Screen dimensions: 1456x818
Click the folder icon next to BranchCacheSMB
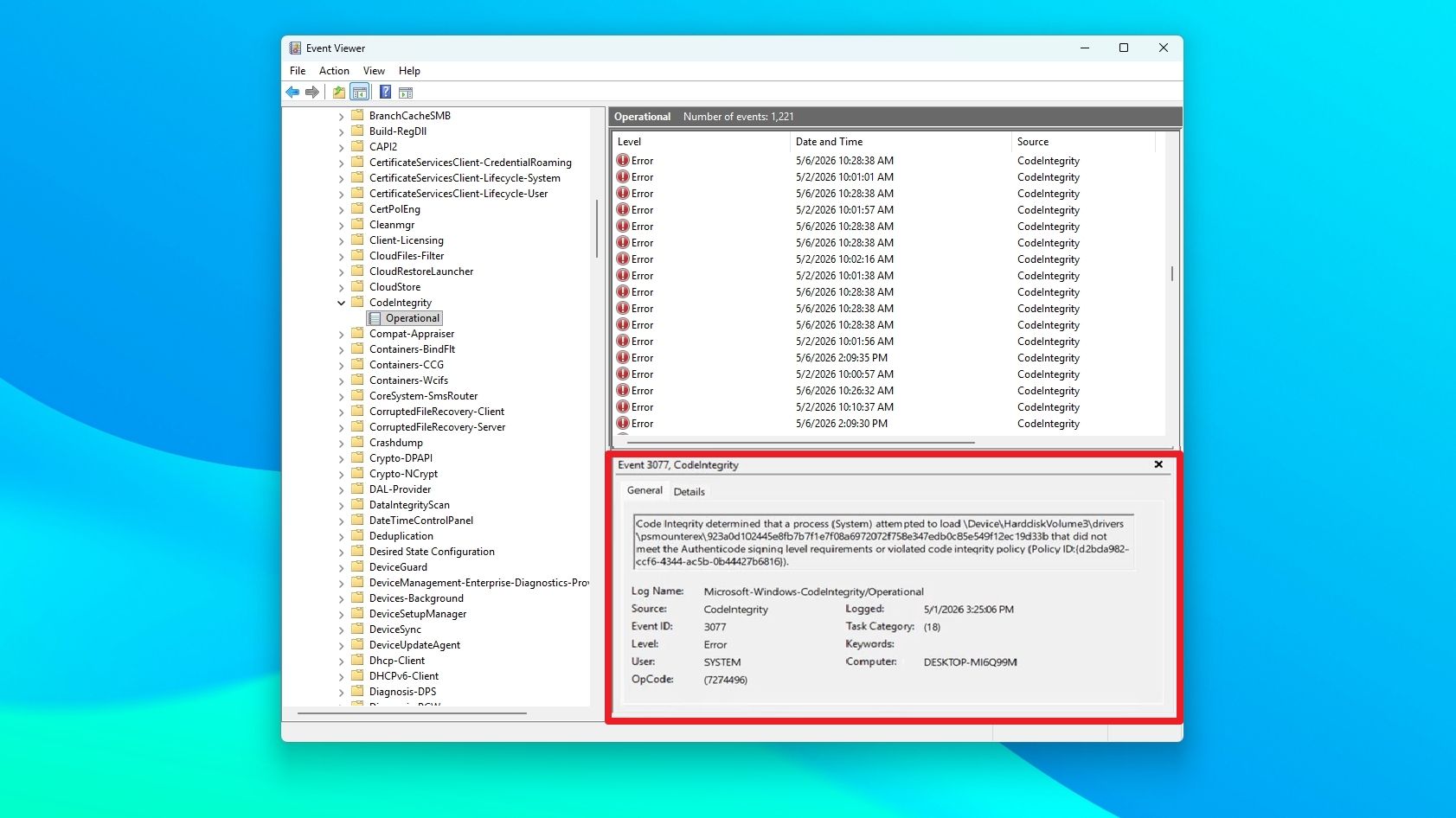[x=357, y=115]
